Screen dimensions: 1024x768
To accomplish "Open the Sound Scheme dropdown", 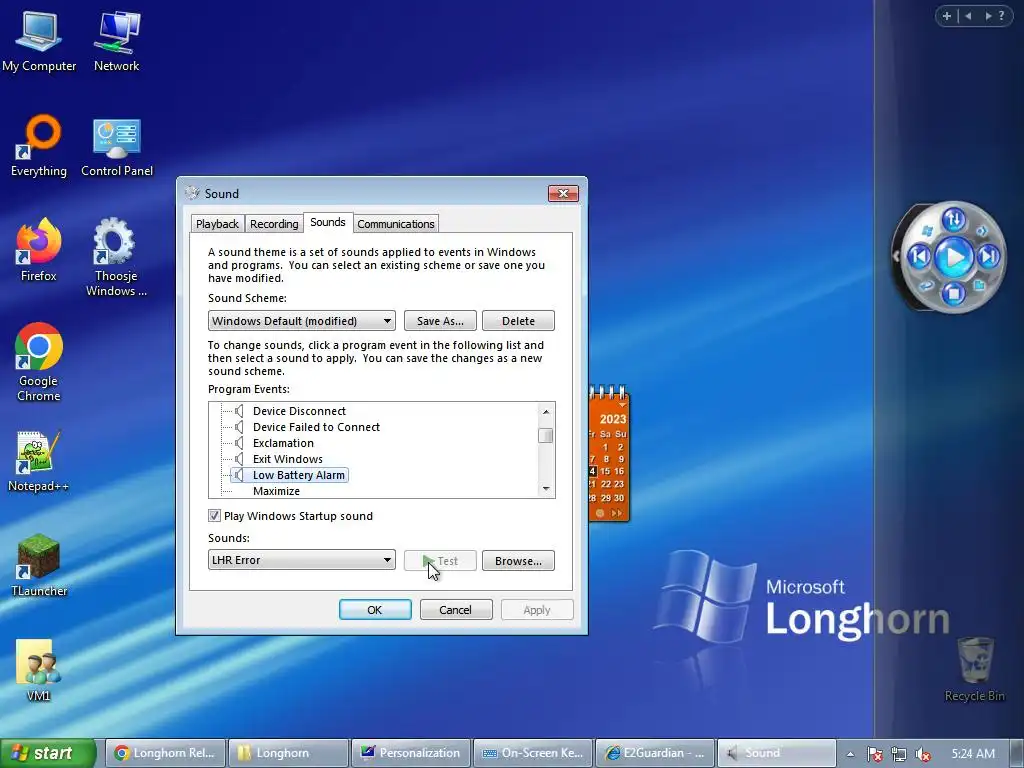I will (x=302, y=321).
